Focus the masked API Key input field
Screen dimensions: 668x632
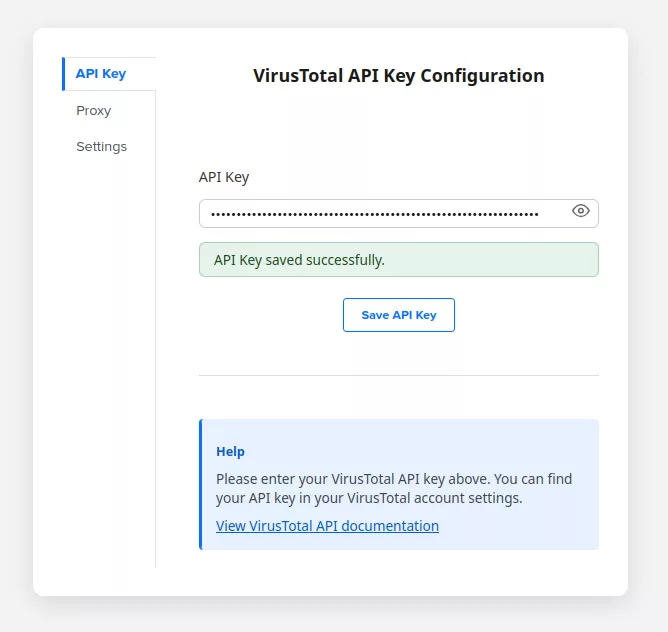(x=375, y=213)
